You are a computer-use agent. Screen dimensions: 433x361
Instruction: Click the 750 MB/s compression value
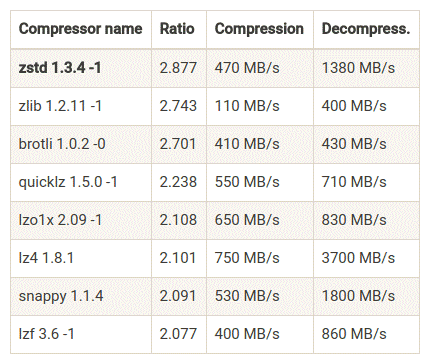click(x=247, y=258)
